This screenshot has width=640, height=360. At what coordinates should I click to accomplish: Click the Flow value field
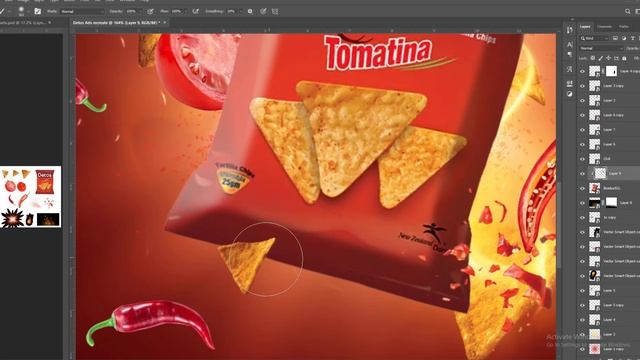[x=176, y=11]
